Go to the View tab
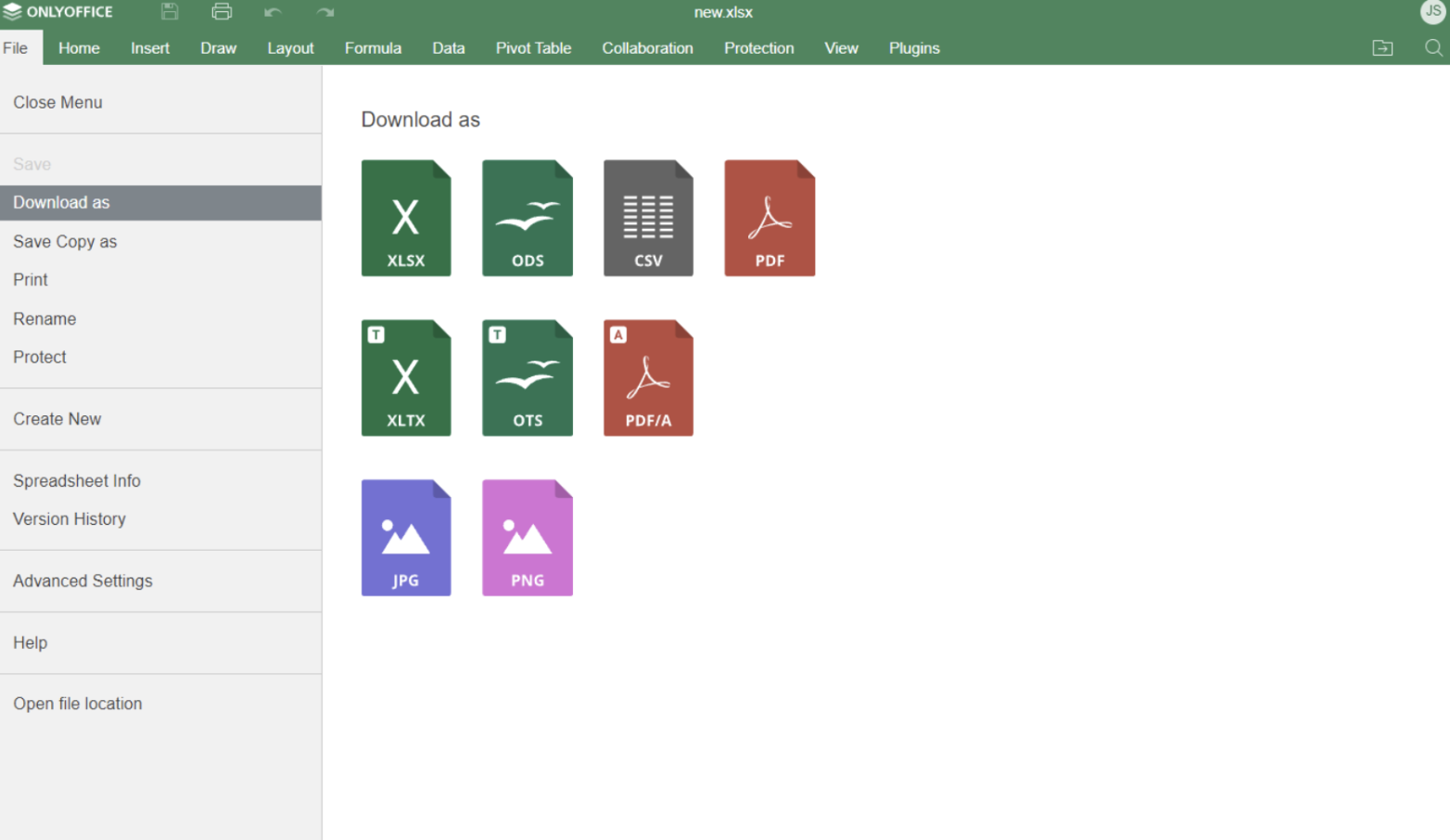 (x=841, y=48)
